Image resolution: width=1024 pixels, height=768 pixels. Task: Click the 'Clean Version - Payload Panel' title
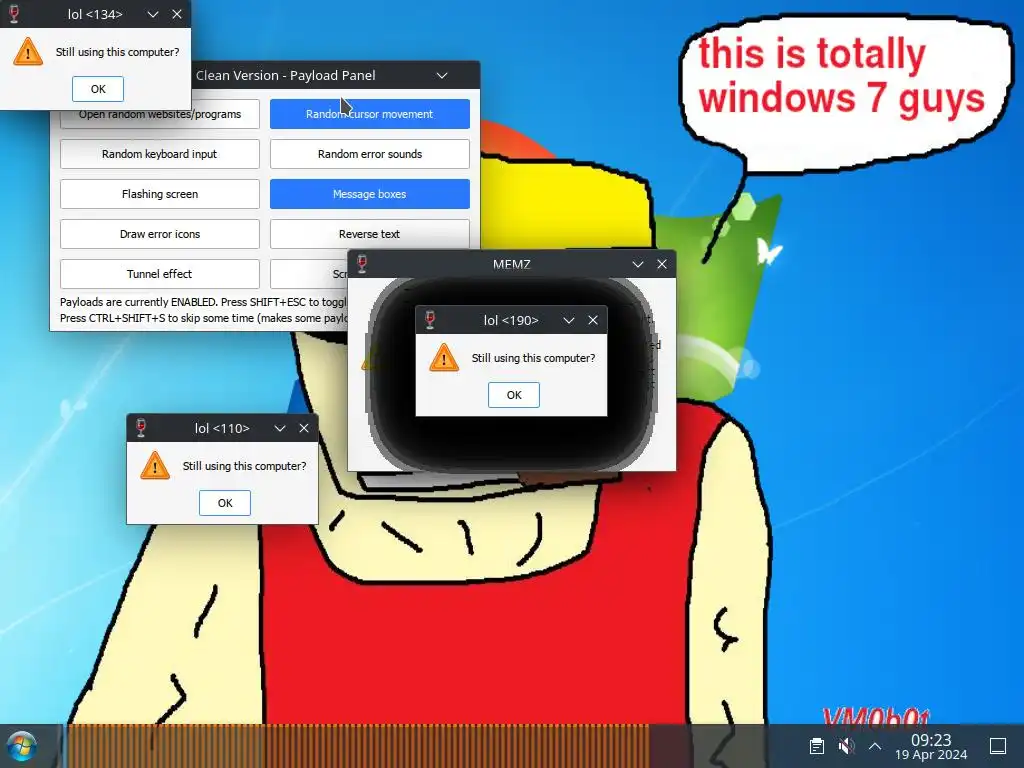coord(285,76)
